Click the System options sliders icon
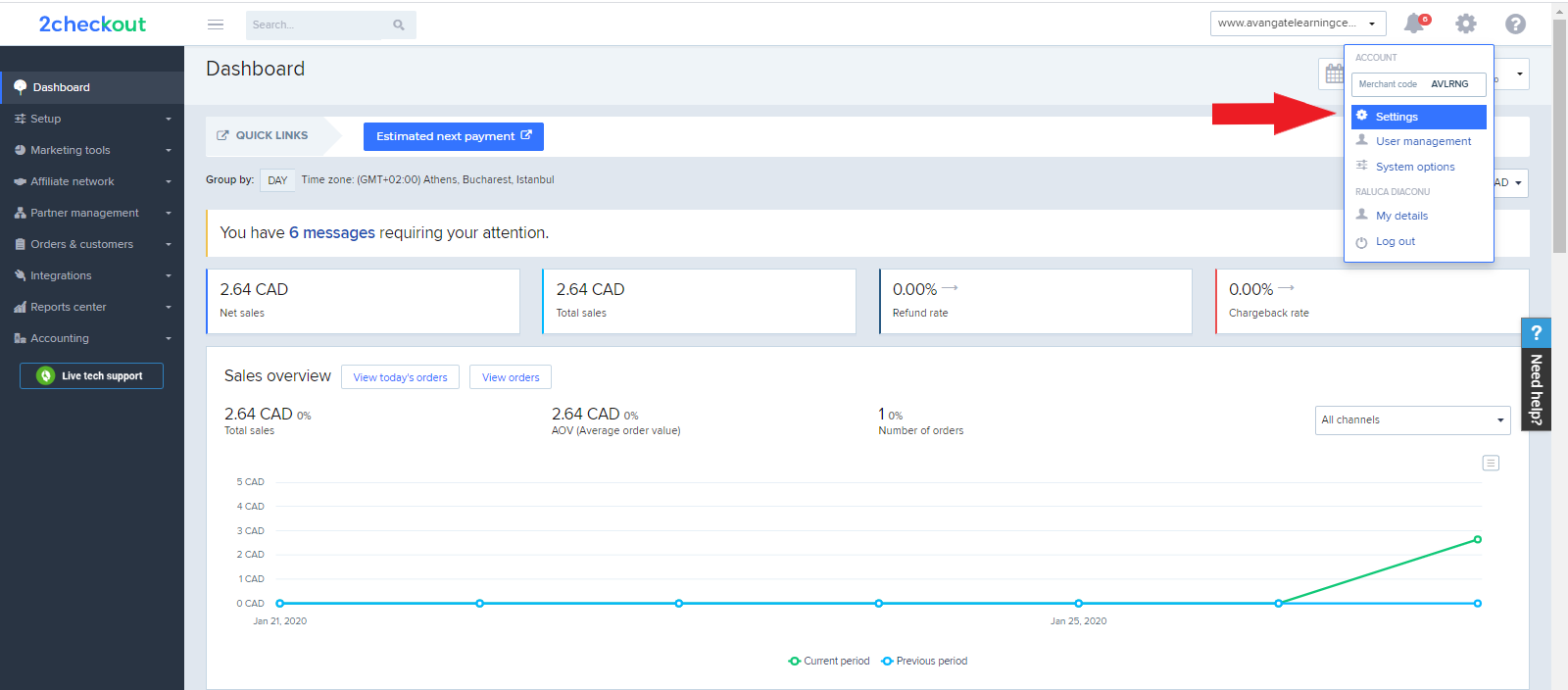Viewport: 1568px width, 690px height. coord(1361,166)
